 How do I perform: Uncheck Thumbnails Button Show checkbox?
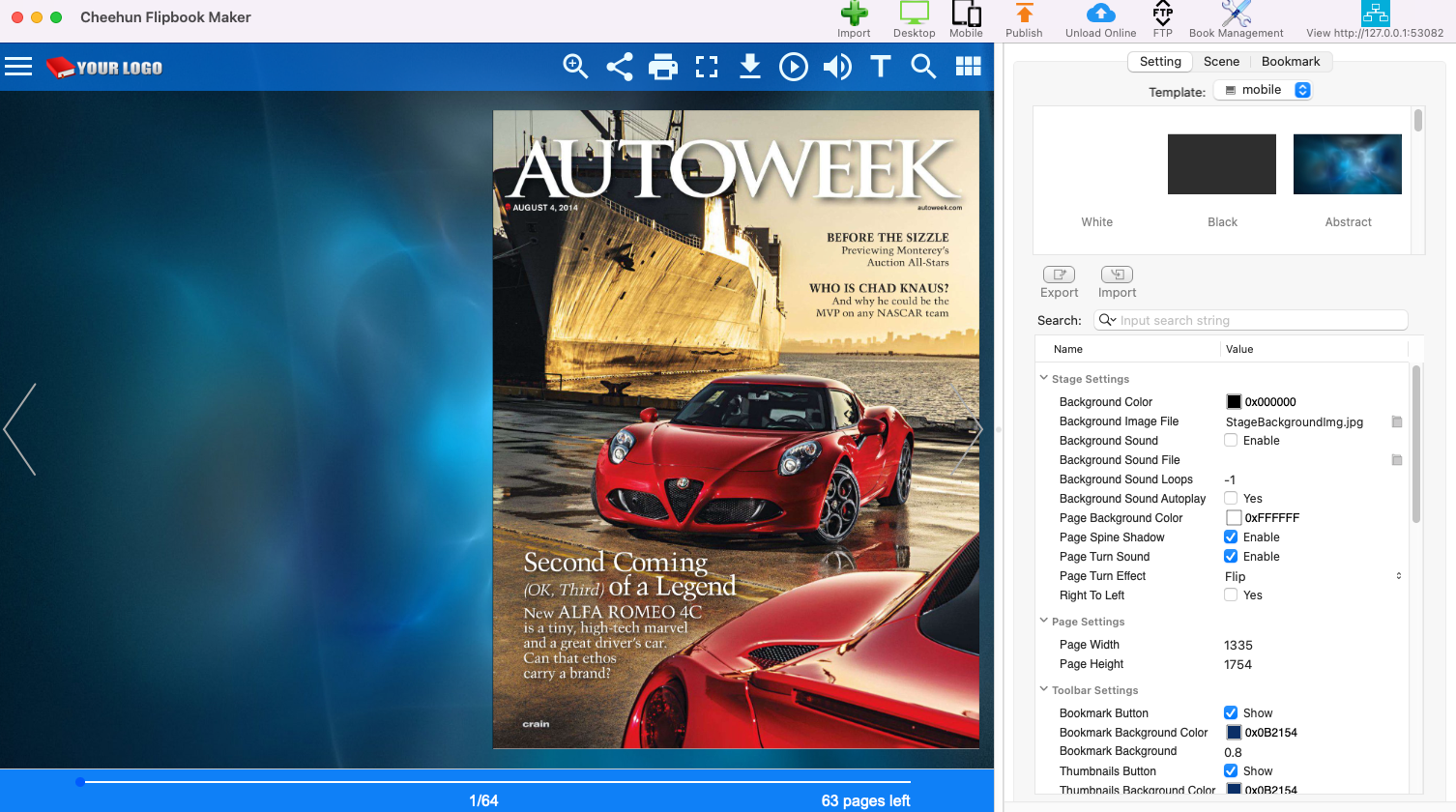point(1231,771)
